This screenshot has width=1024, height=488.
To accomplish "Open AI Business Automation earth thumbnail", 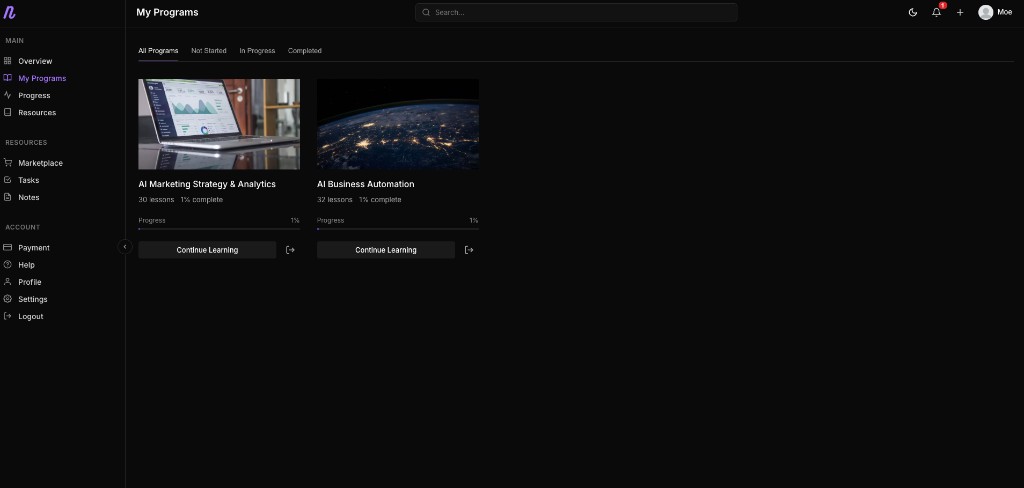I will point(398,124).
